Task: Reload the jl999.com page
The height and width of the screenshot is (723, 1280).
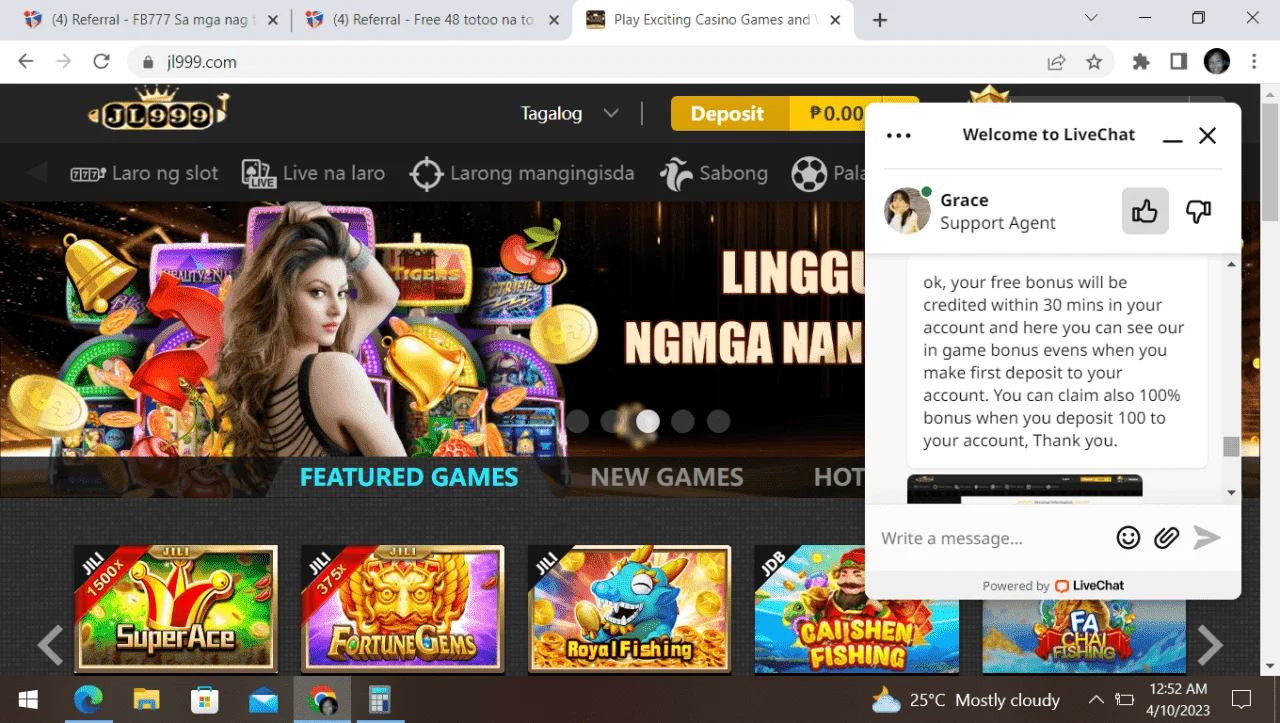Action: tap(101, 62)
